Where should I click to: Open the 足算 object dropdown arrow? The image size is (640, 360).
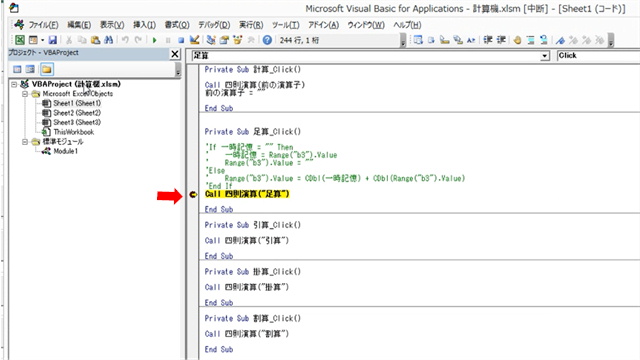545,56
